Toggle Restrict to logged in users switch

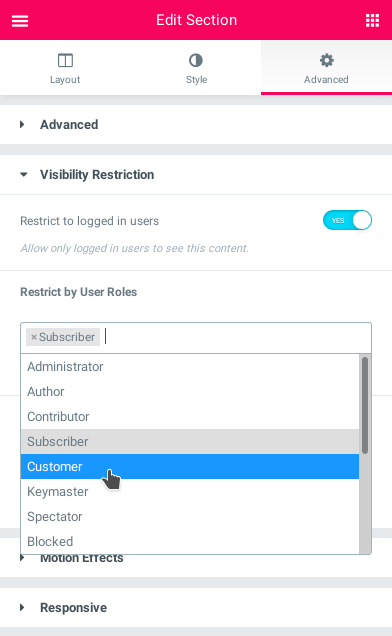point(347,220)
